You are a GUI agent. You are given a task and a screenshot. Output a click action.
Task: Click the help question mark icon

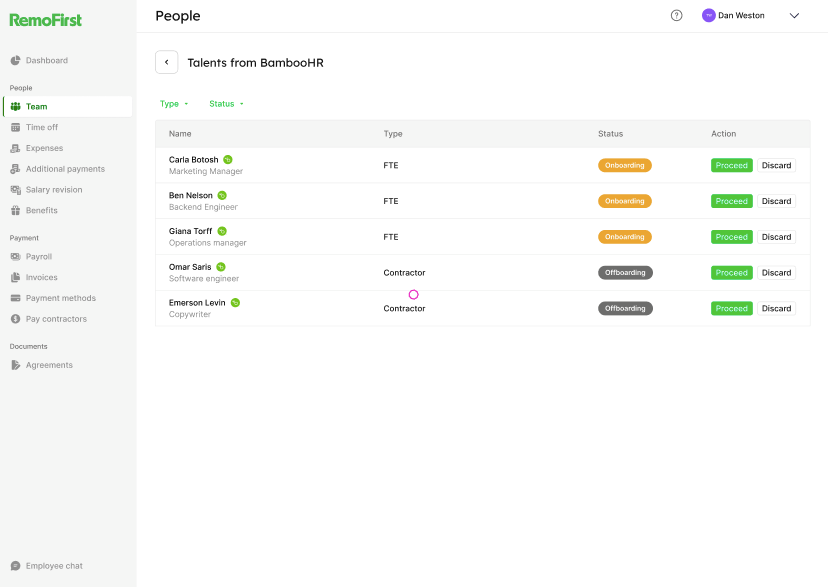(x=676, y=16)
